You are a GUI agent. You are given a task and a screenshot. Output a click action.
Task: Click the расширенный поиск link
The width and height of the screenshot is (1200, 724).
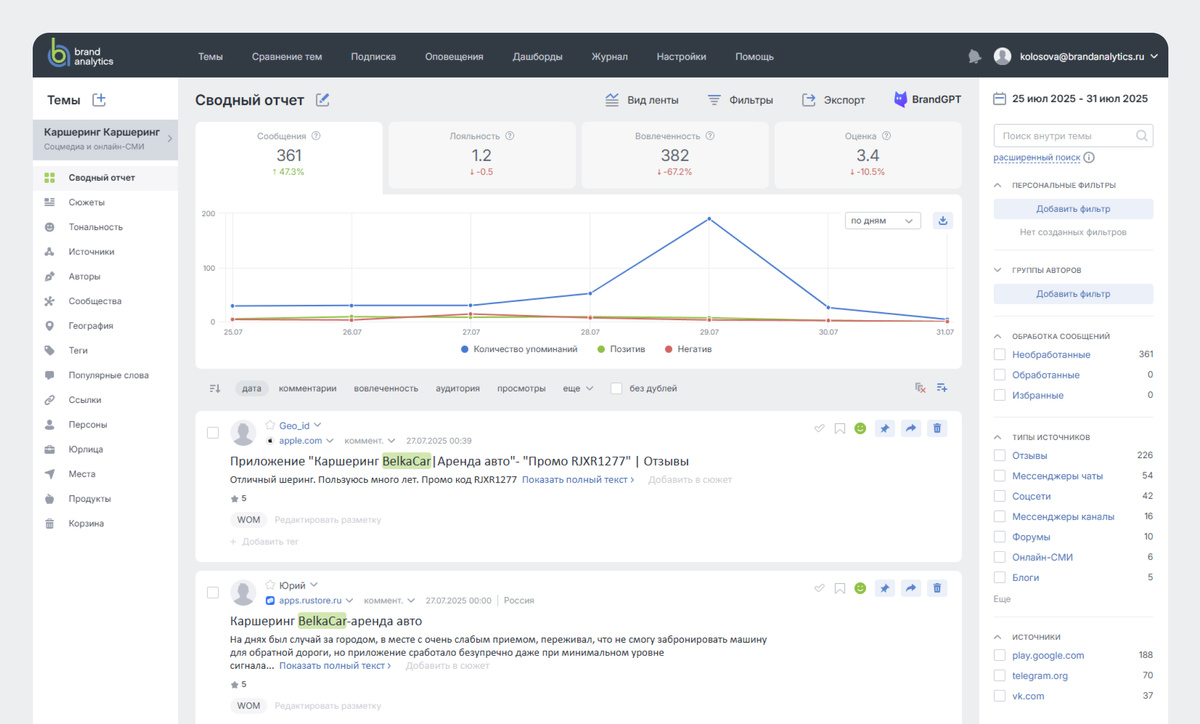coord(1036,157)
